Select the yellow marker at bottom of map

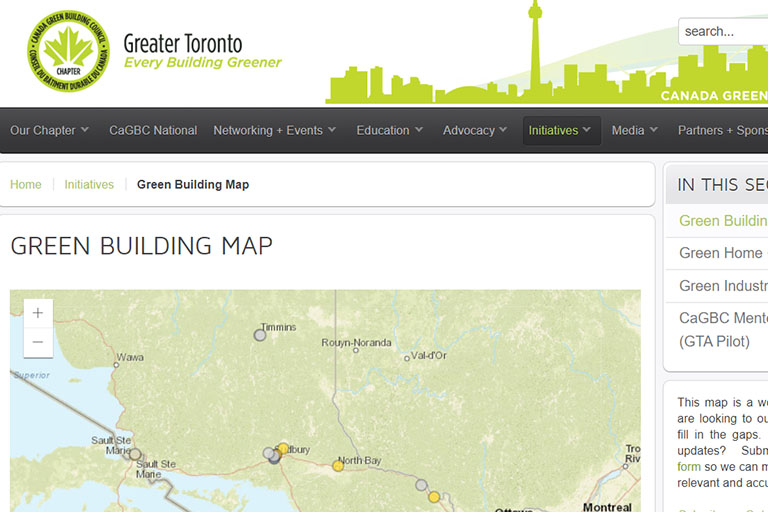pos(434,497)
